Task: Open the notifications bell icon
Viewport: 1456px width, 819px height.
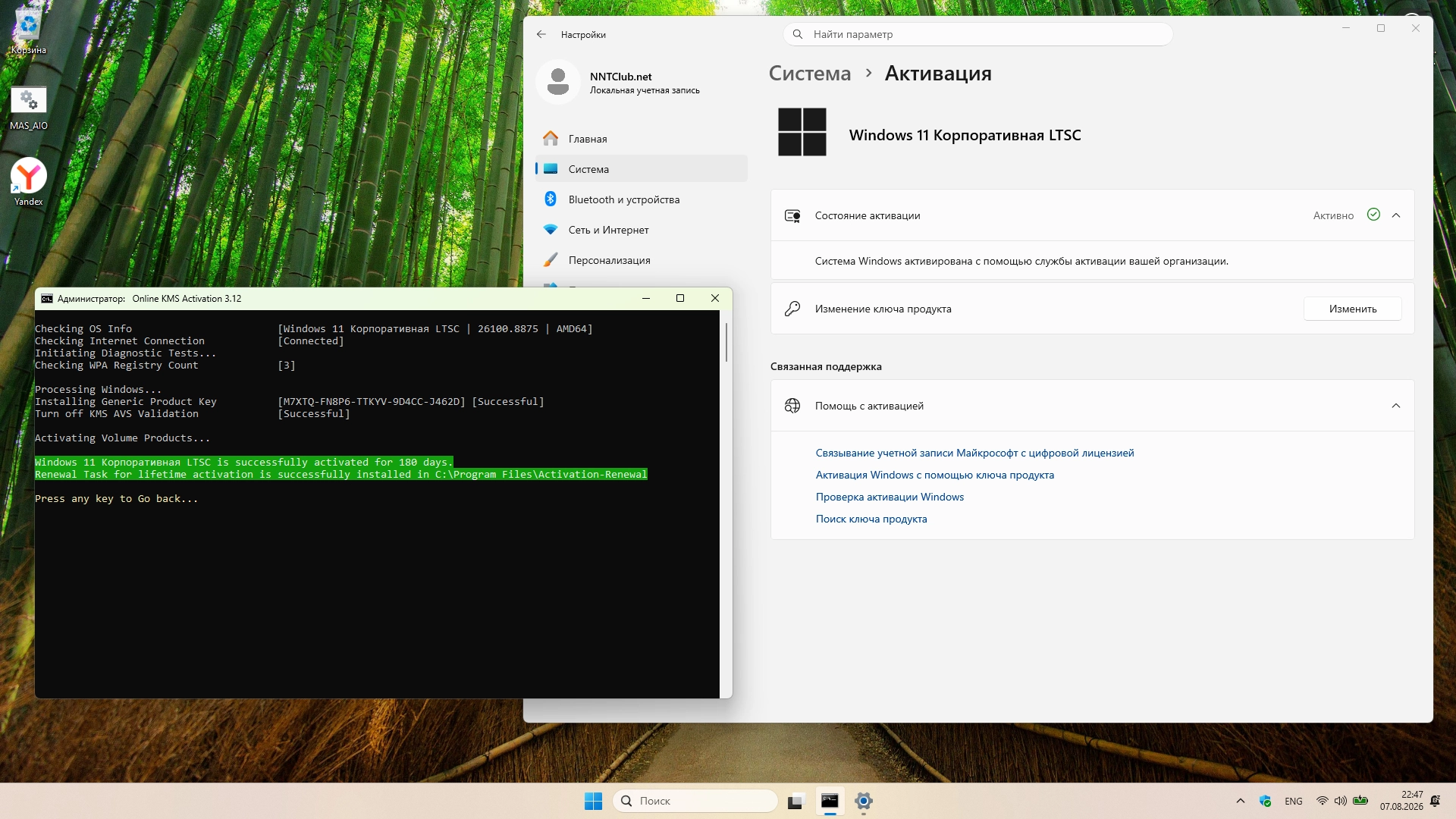Action: [x=1435, y=801]
